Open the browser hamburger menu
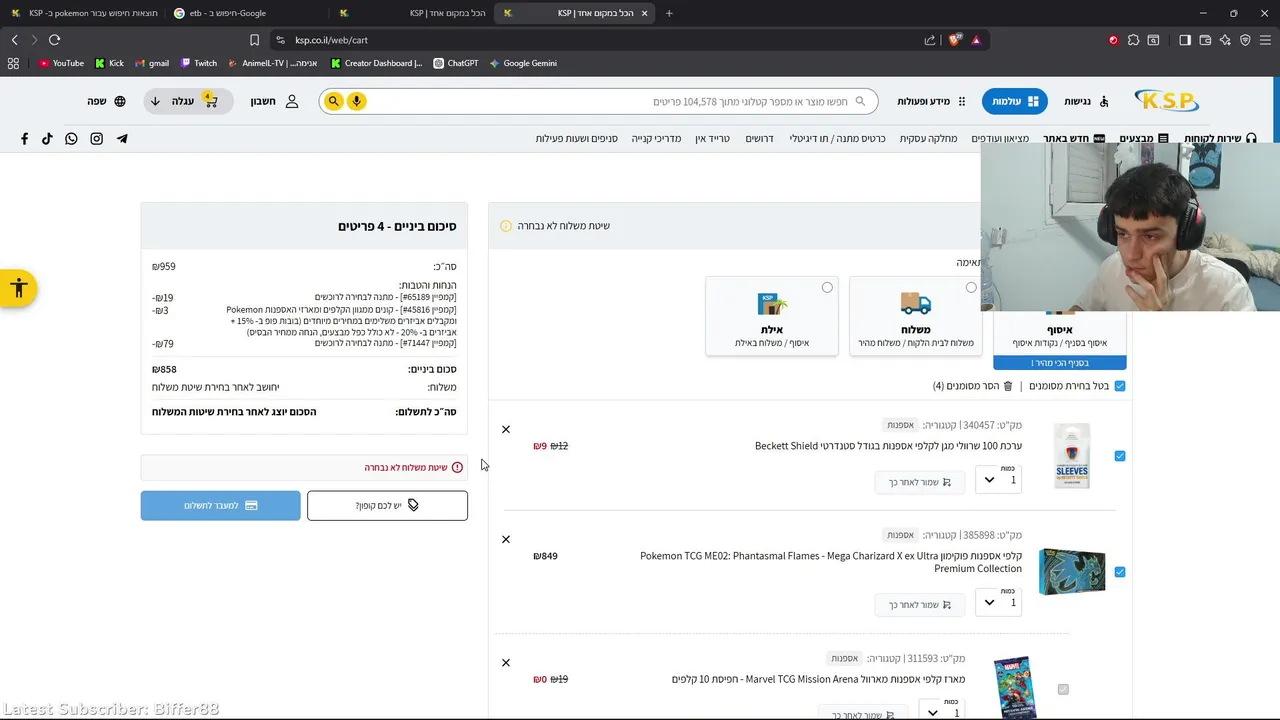This screenshot has width=1280, height=720. [x=1265, y=40]
